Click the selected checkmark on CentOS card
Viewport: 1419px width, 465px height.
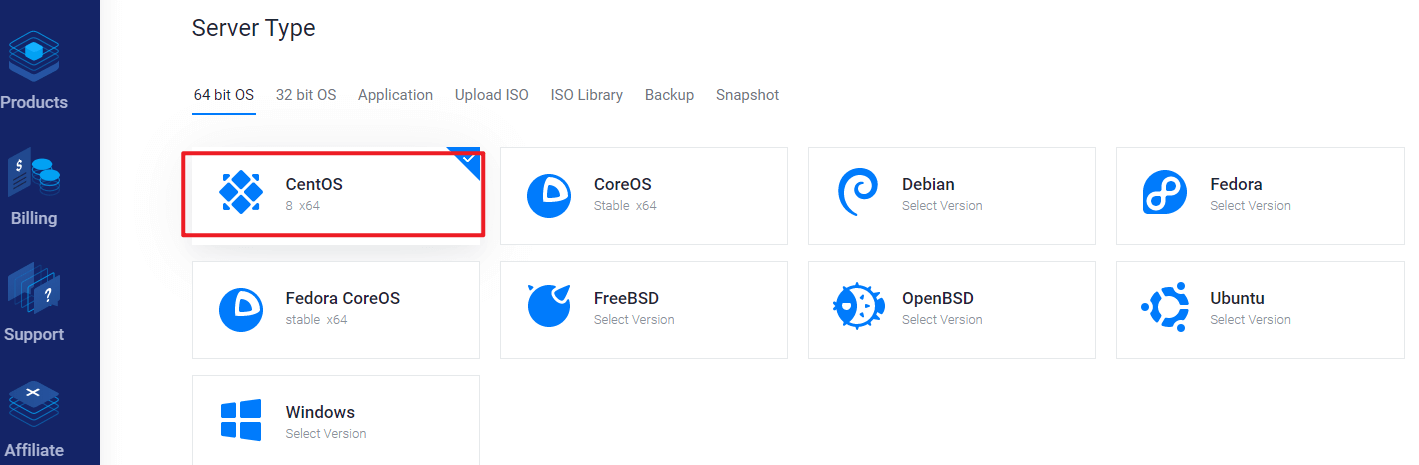467,157
